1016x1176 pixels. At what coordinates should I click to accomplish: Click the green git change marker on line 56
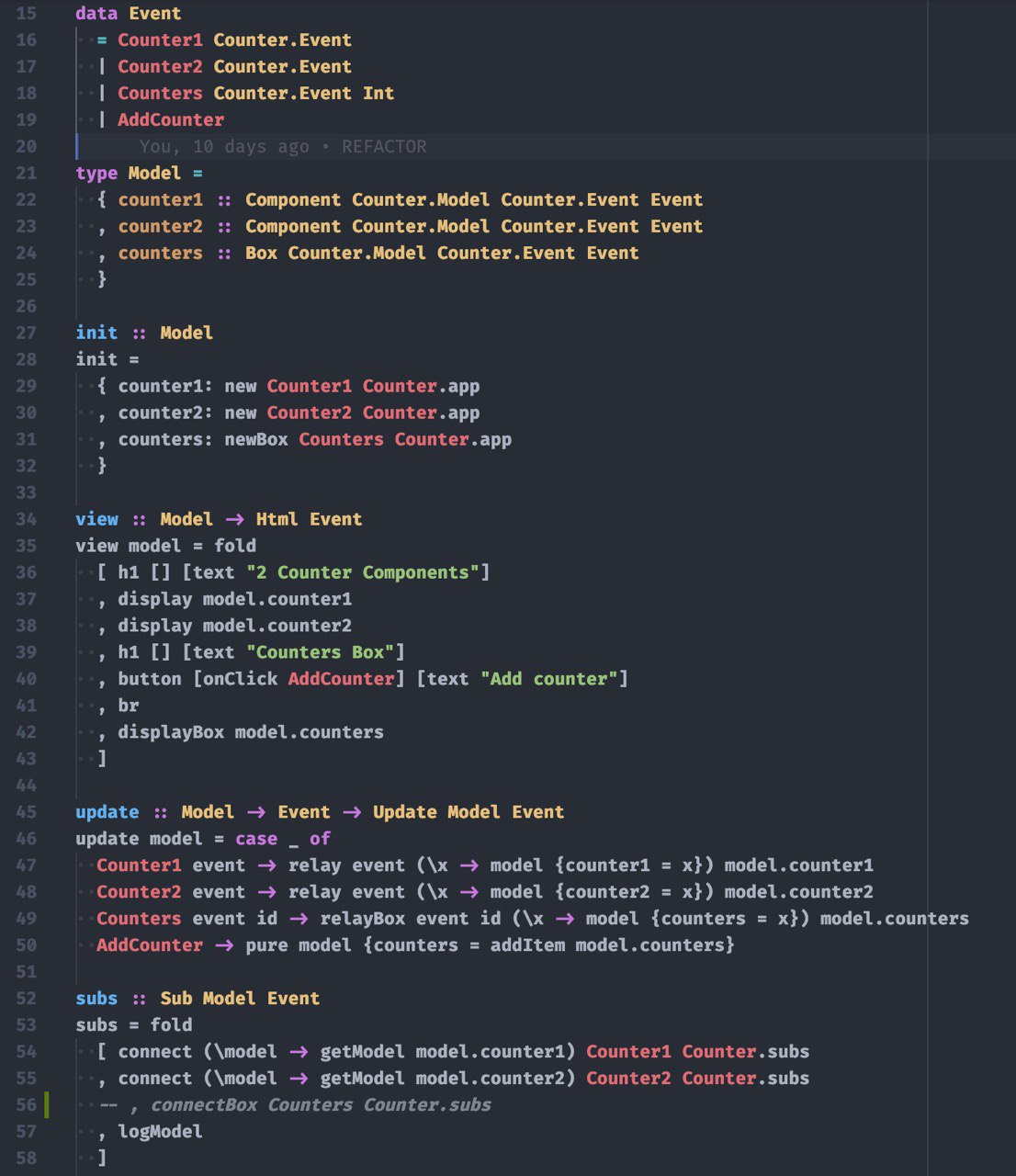click(47, 1106)
